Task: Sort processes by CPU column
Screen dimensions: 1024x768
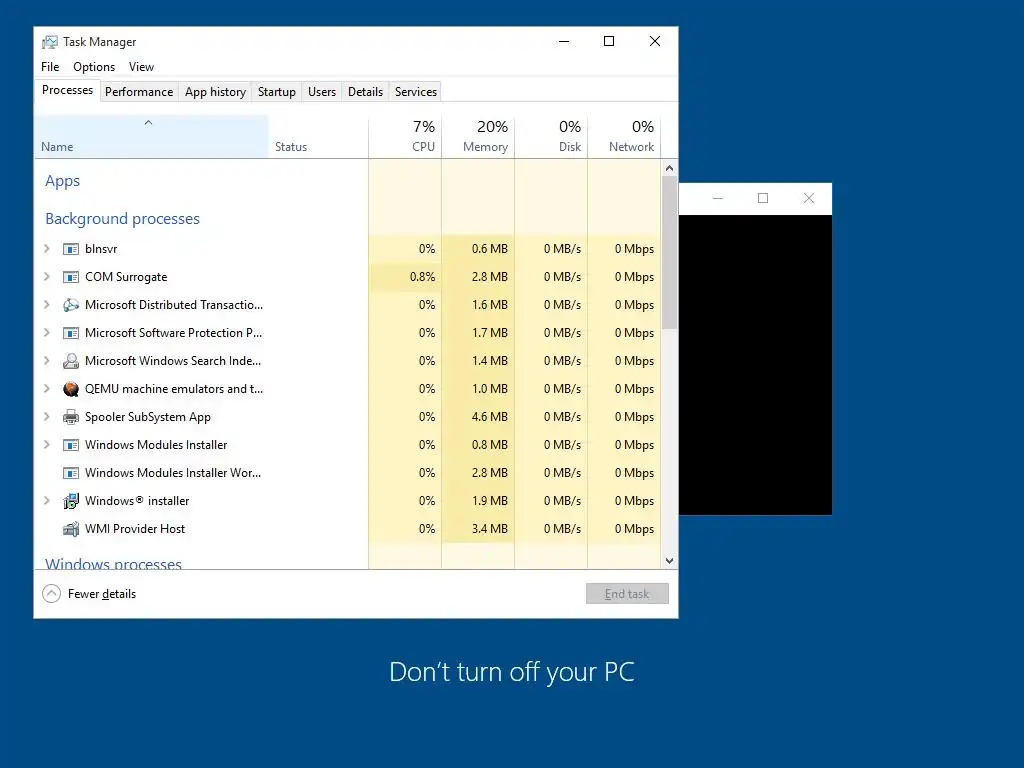Action: (406, 136)
